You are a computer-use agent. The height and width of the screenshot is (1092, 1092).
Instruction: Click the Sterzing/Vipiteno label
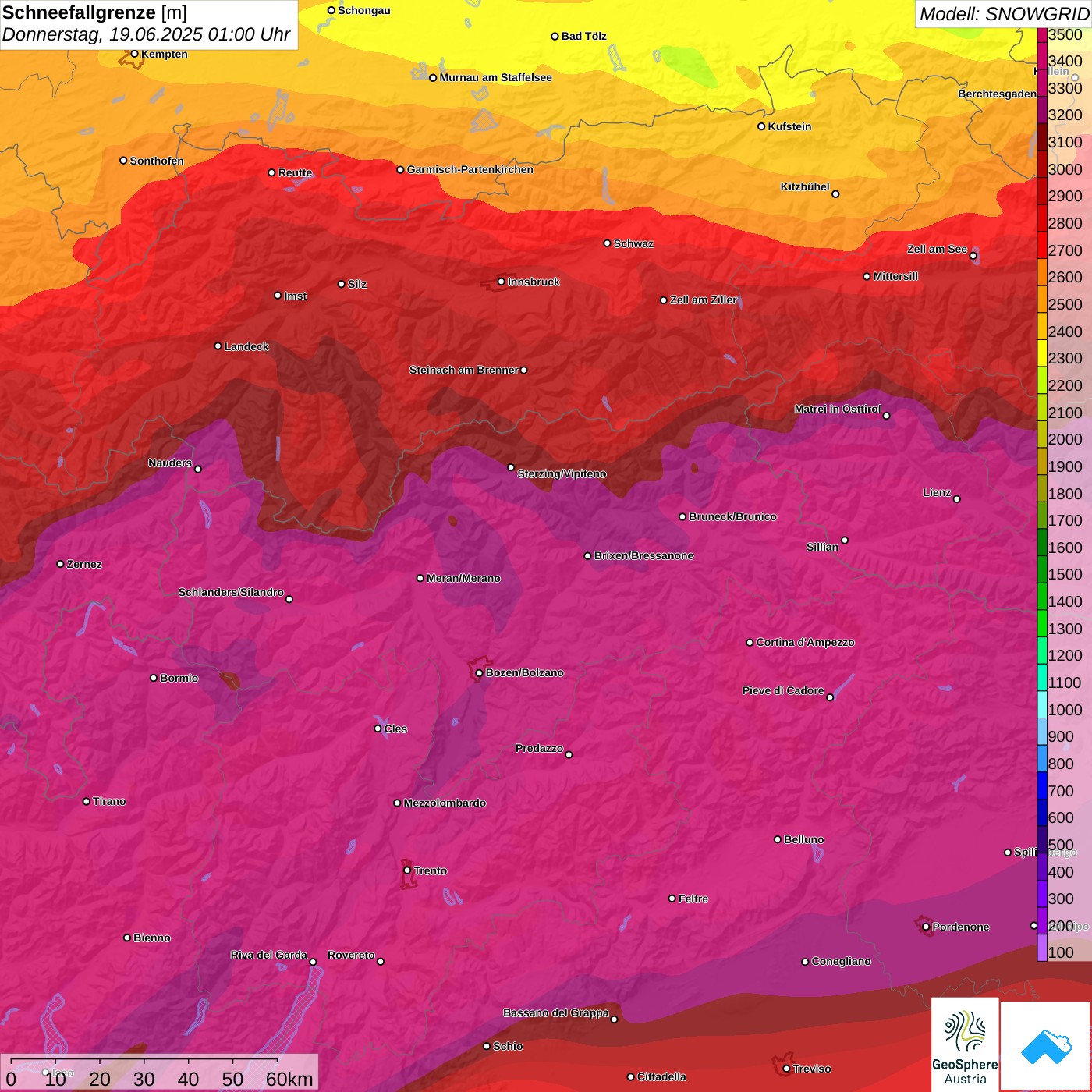[x=562, y=473]
